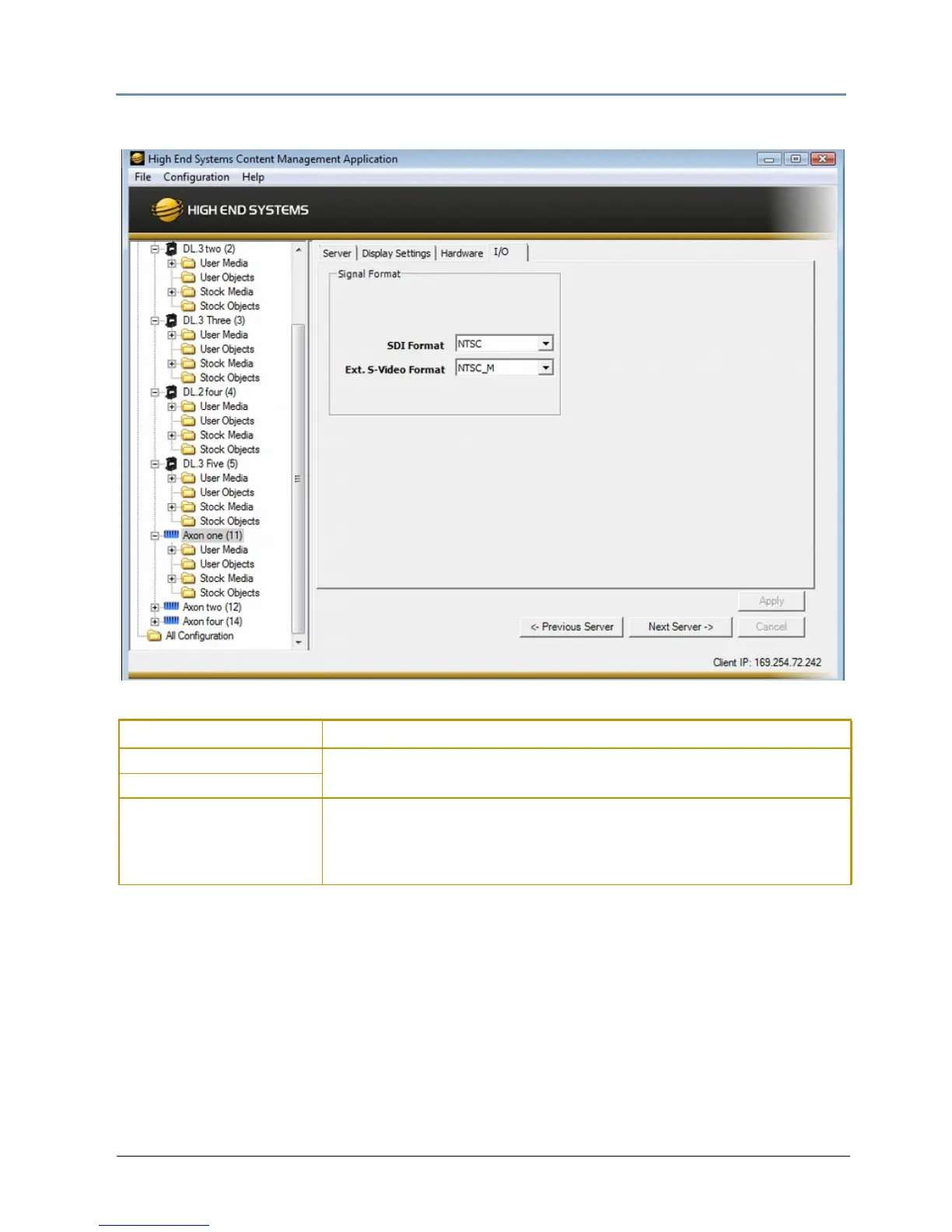Click the DL.2 four server icon
This screenshot has height=1232, width=952.
pyautogui.click(x=171, y=392)
